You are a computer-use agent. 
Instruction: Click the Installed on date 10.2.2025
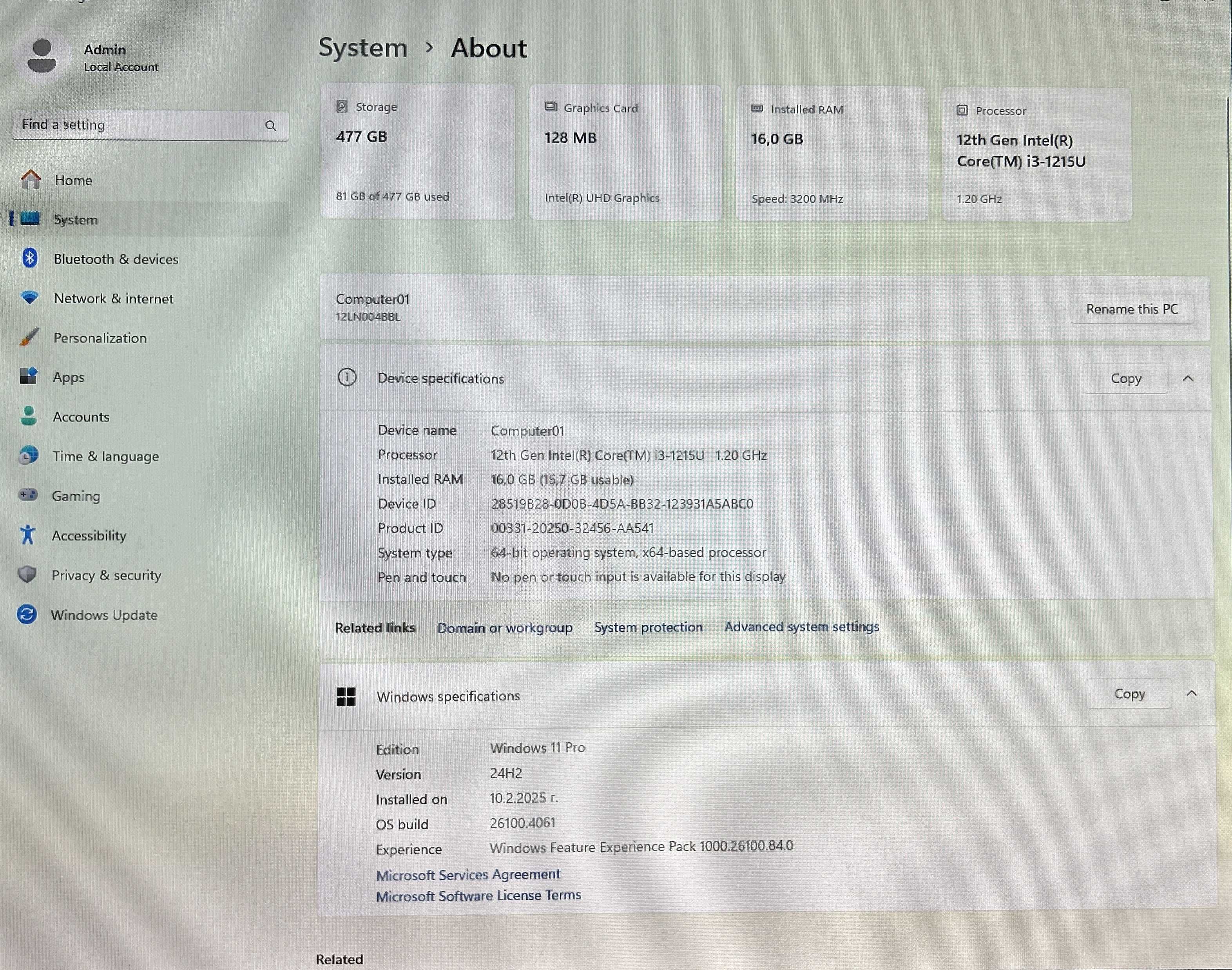(524, 798)
